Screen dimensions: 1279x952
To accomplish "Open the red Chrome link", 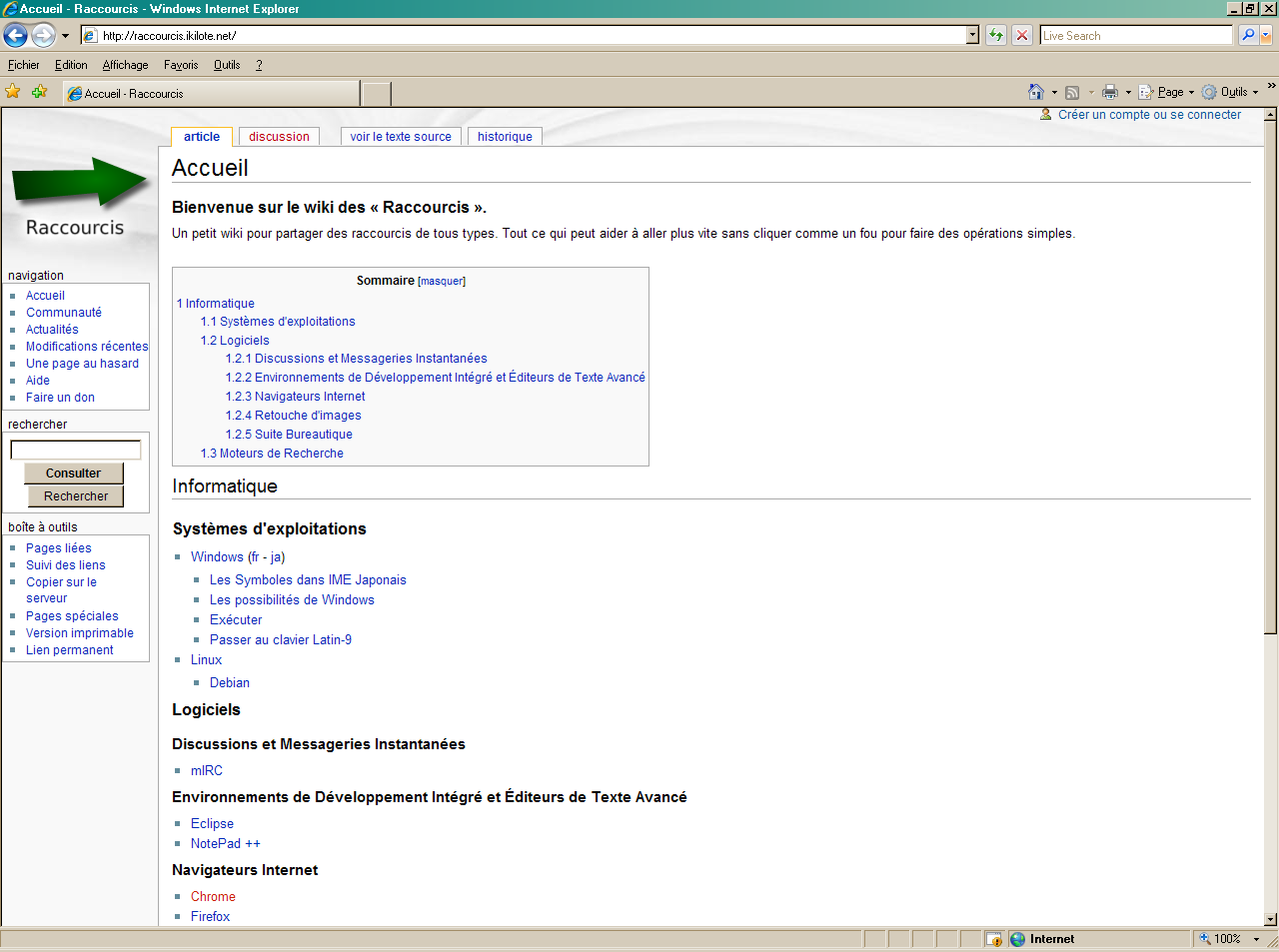I will point(213,897).
